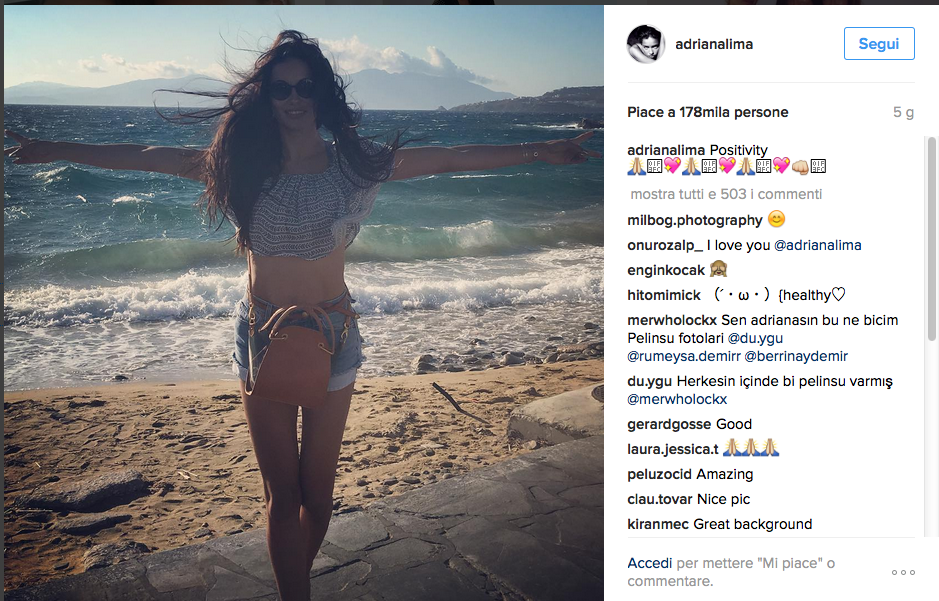This screenshot has width=939, height=601.
Task: Open the @adrianalima mention in onurozalp_ comment
Action: point(817,245)
